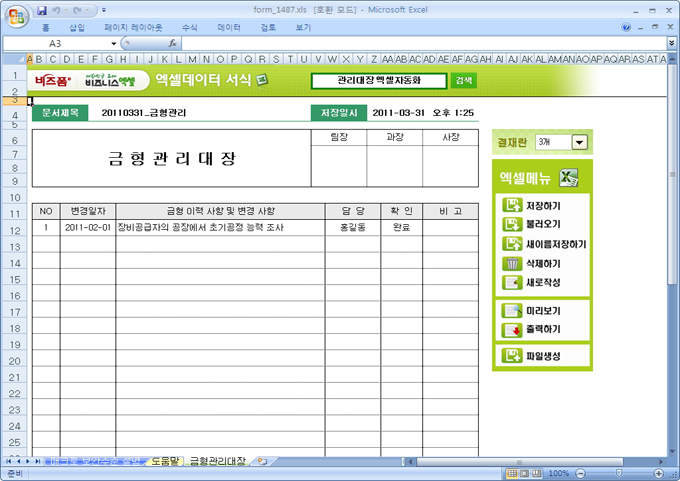Undo the last action in quick access toolbar
The height and width of the screenshot is (481, 680).
[x=56, y=10]
